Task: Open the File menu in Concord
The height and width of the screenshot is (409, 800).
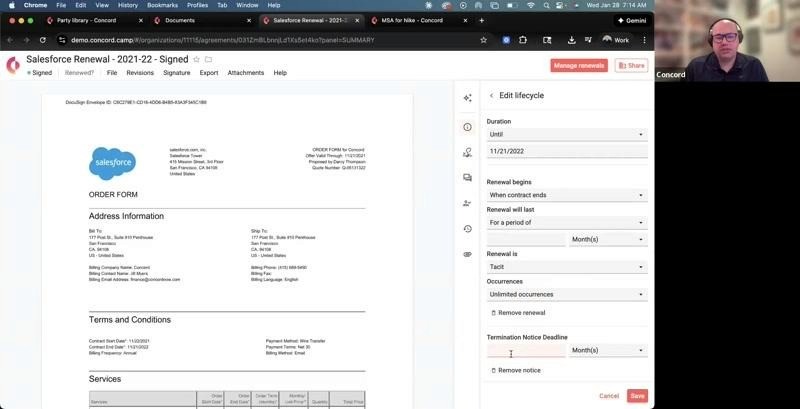Action: coord(112,73)
